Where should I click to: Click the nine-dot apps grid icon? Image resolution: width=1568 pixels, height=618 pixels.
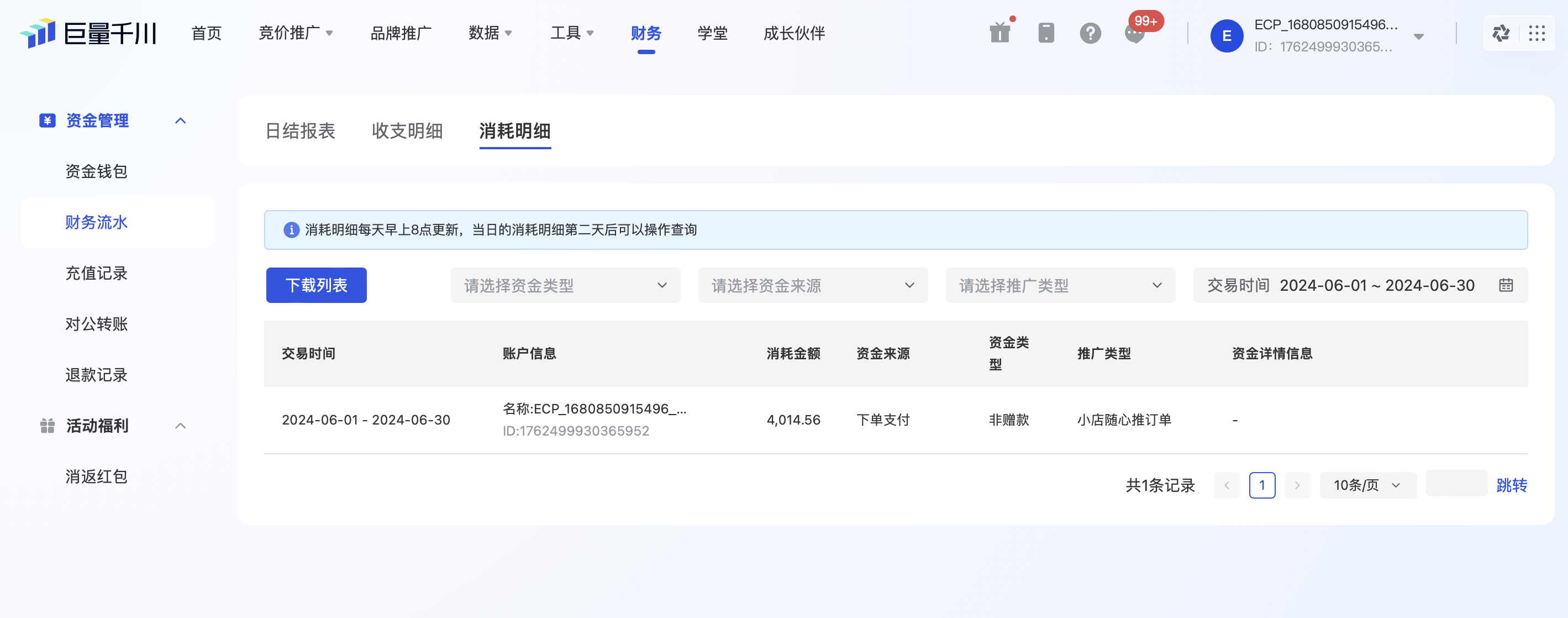click(1537, 33)
